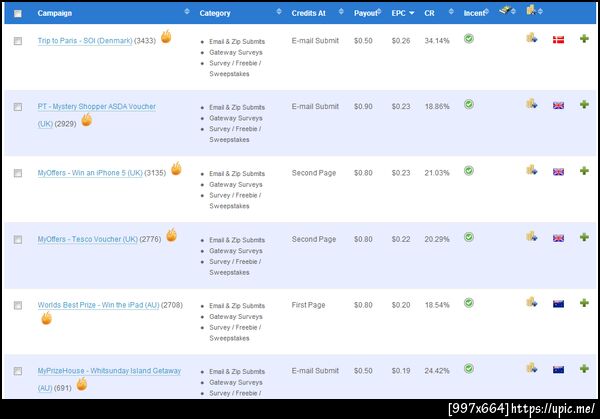
Task: Add Worlds Best Prize campaign with green plus
Action: [584, 303]
